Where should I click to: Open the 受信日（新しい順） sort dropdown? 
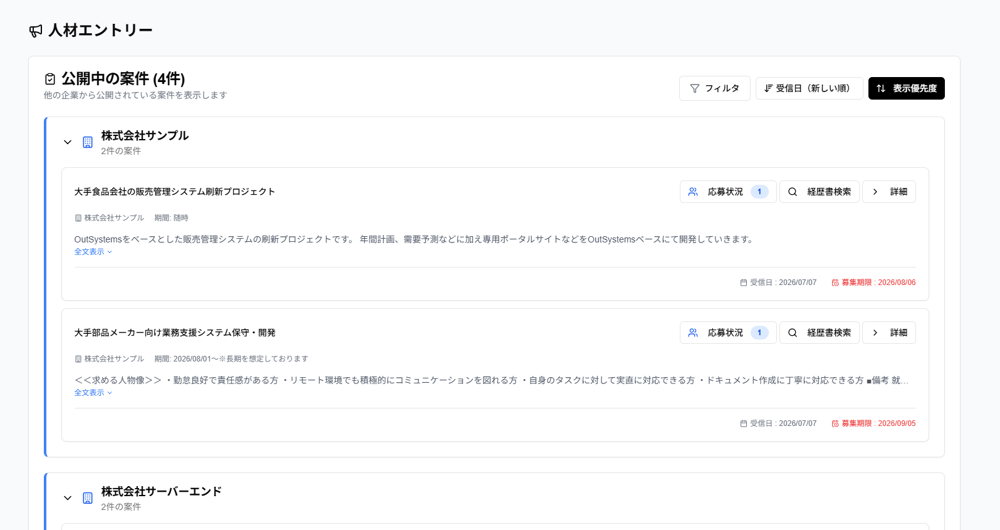coord(809,89)
